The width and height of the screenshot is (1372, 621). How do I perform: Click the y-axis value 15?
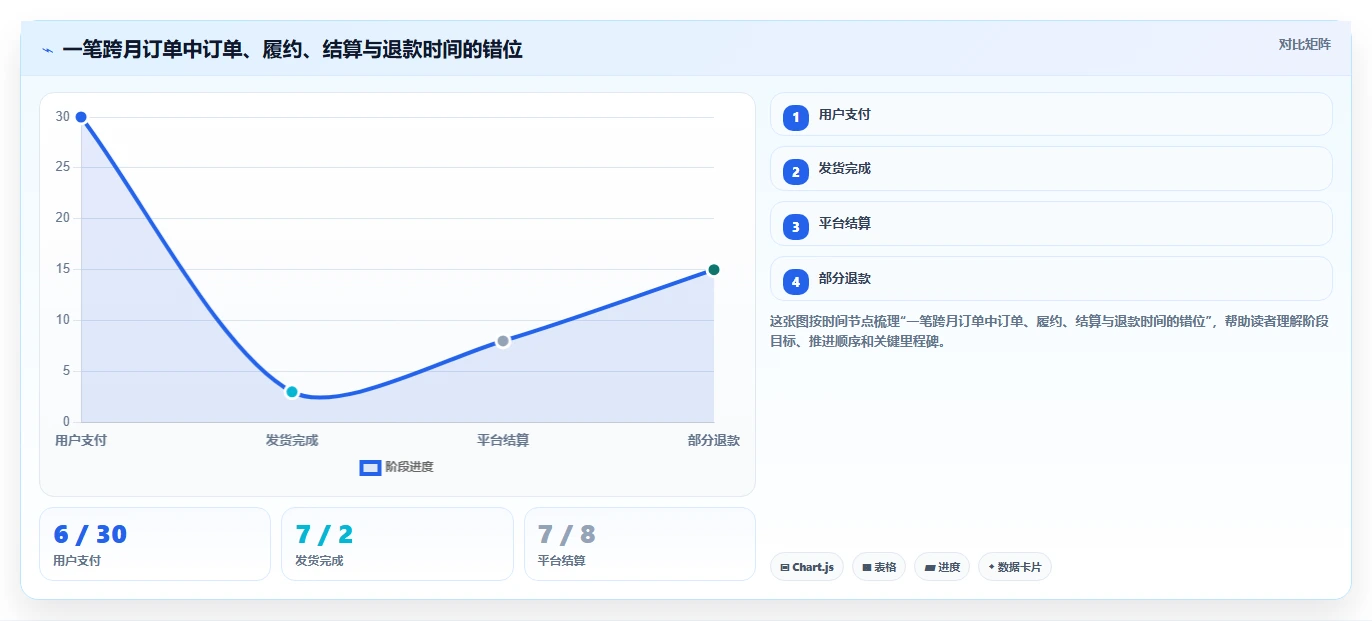63,269
